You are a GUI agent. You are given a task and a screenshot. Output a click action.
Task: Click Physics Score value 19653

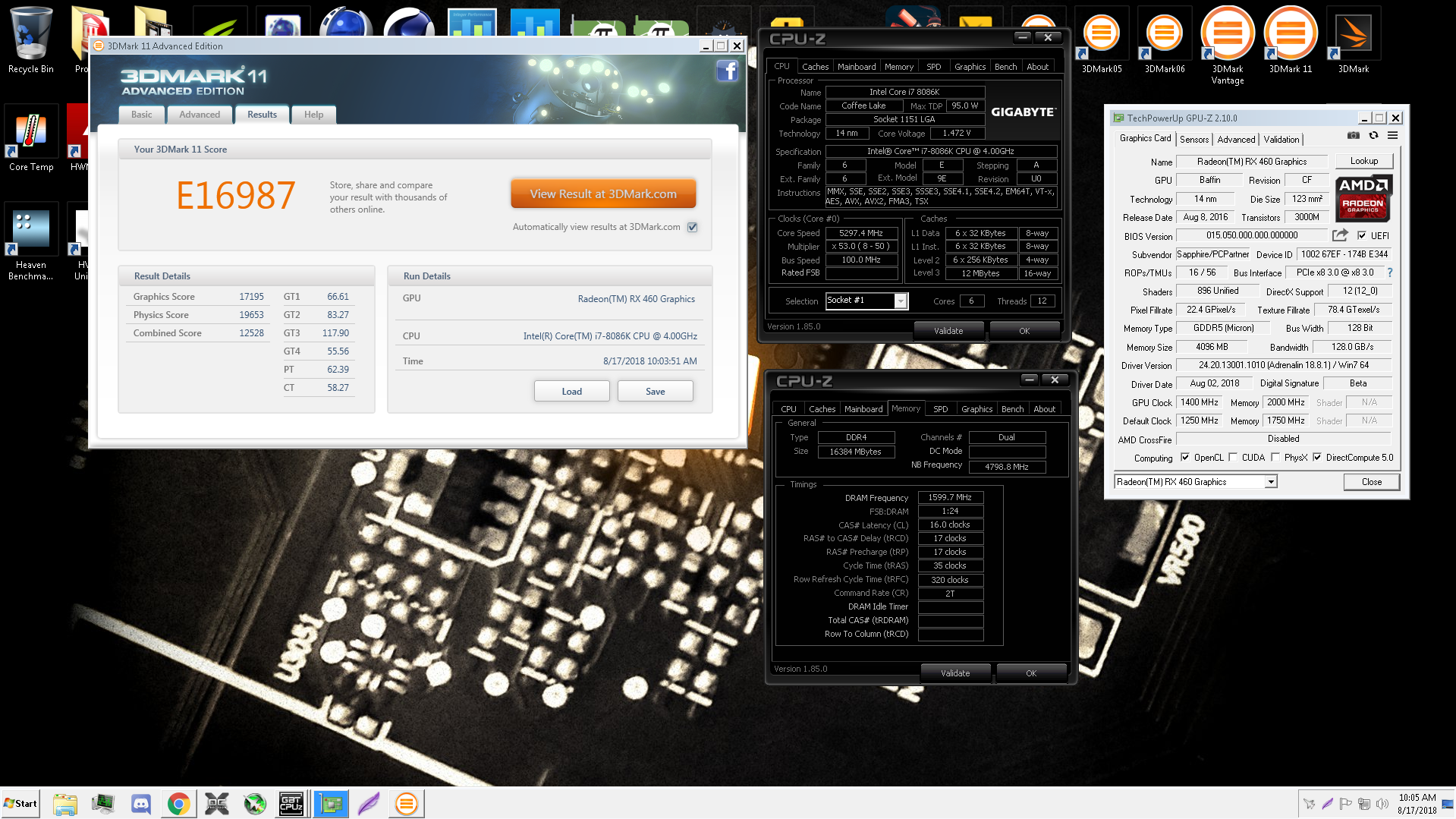pyautogui.click(x=251, y=315)
